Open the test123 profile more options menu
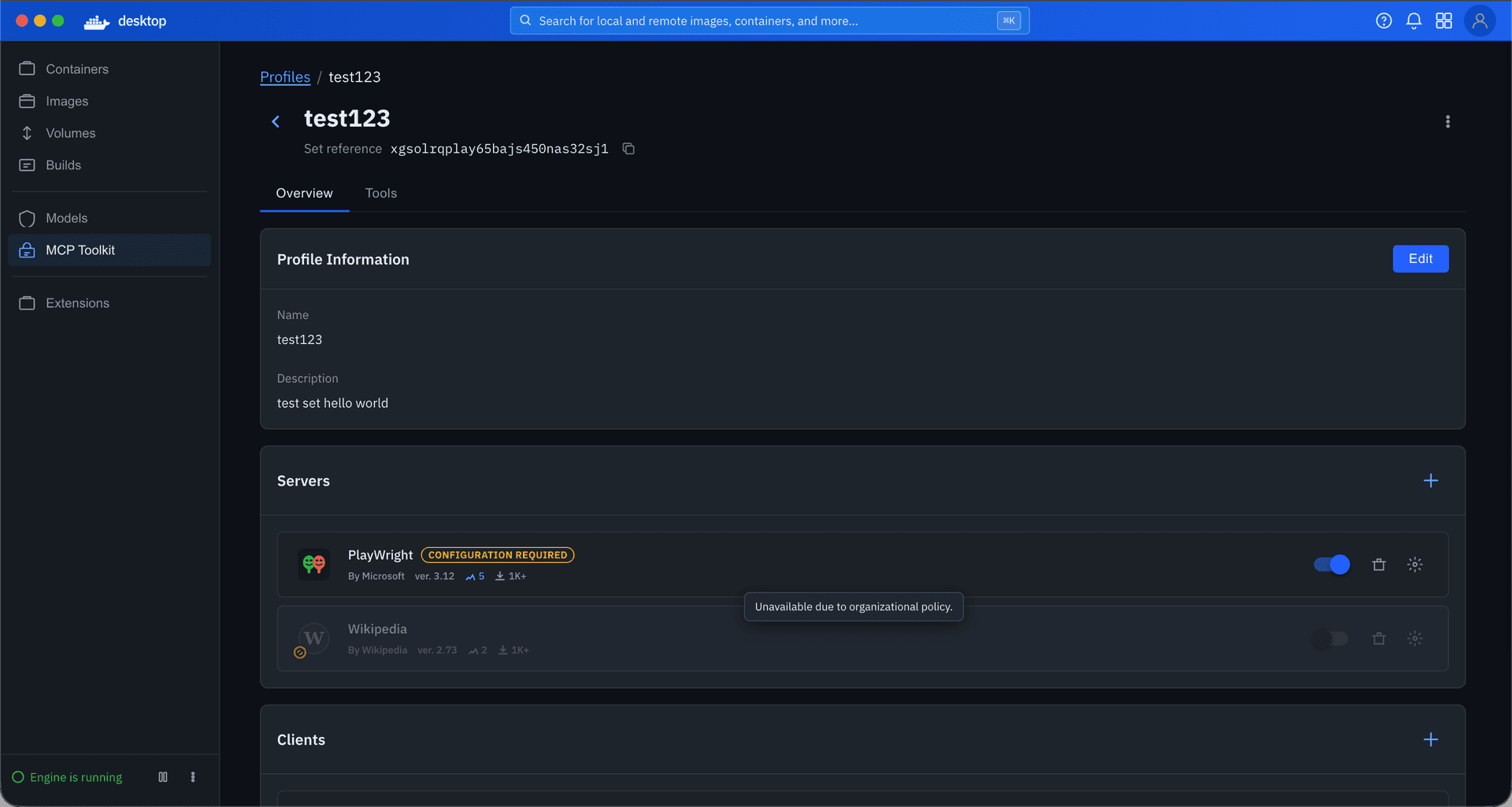The height and width of the screenshot is (807, 1512). point(1447,122)
